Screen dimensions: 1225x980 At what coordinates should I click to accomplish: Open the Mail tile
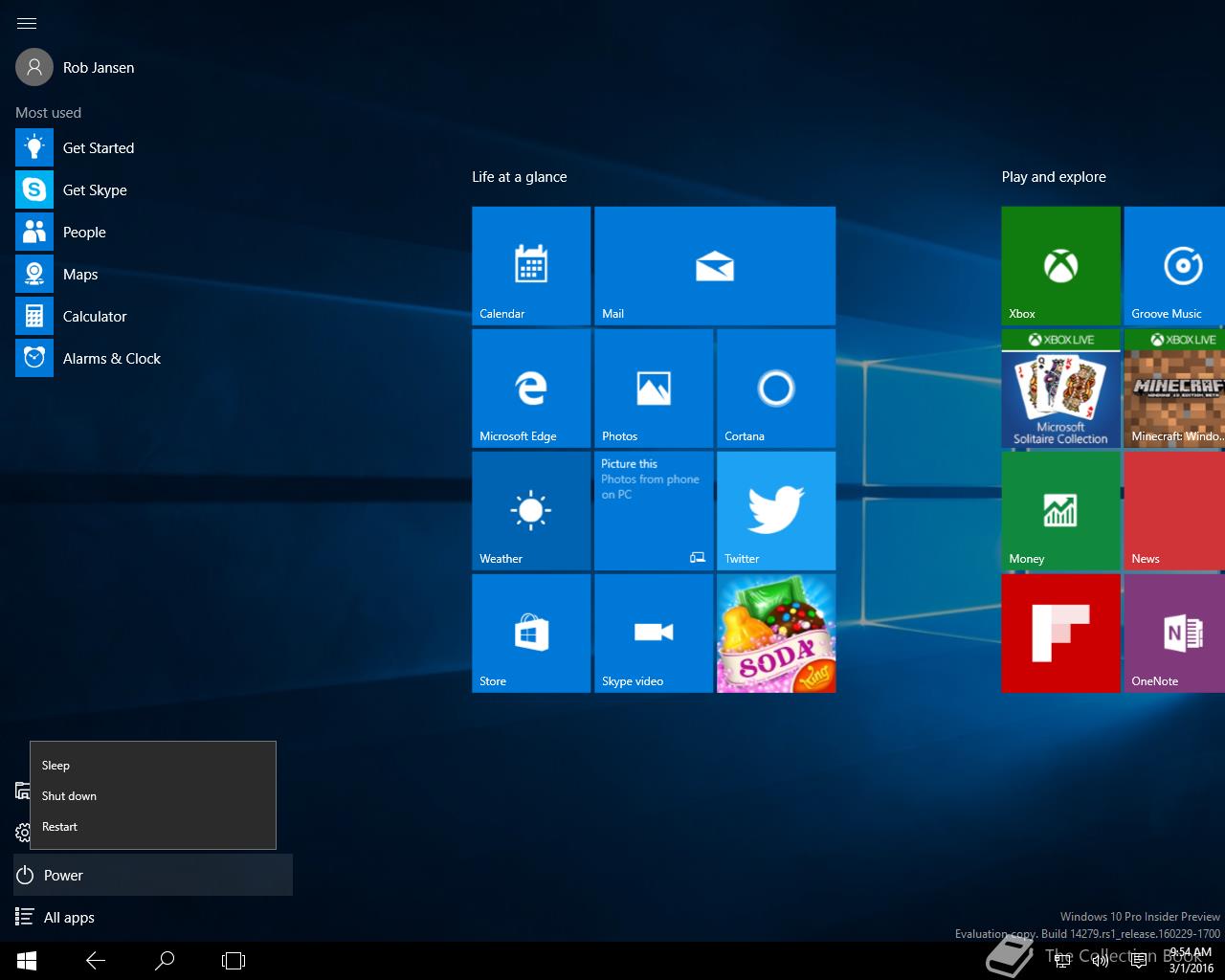pyautogui.click(x=715, y=266)
